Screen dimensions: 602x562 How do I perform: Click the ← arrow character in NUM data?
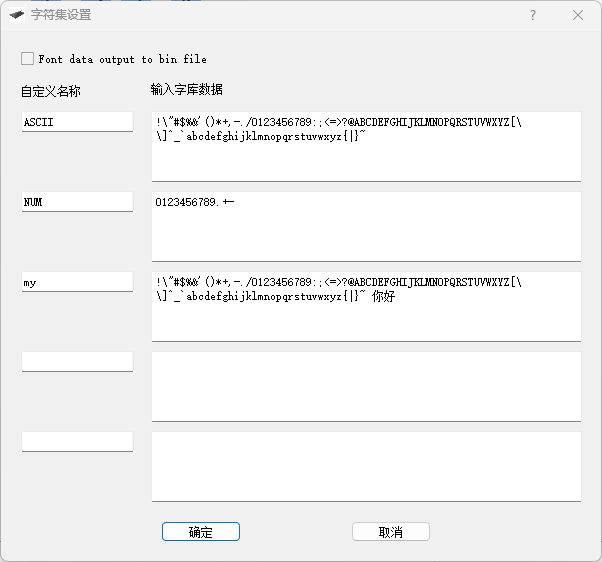click(x=228, y=203)
